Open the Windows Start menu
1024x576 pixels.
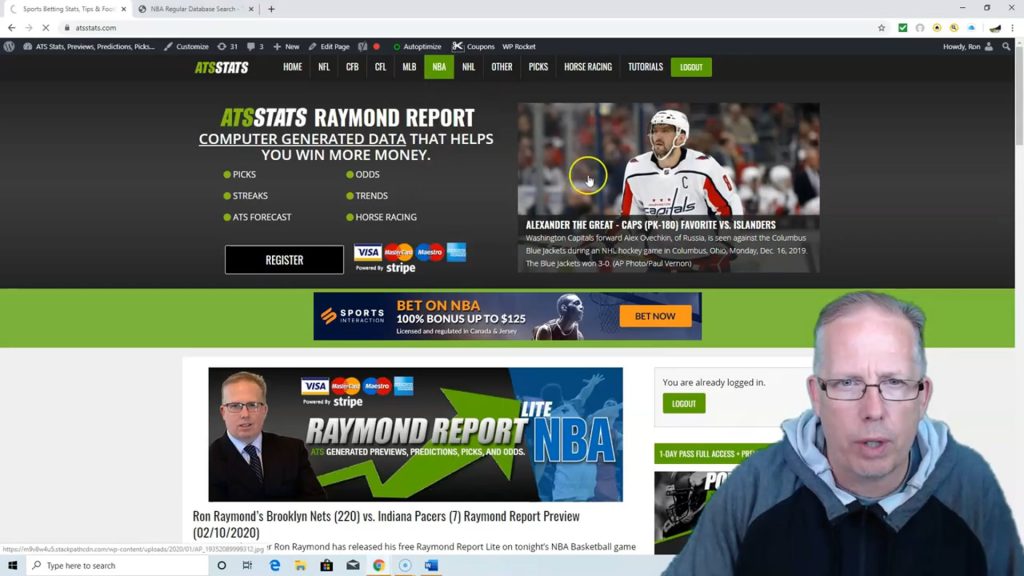(x=12, y=566)
